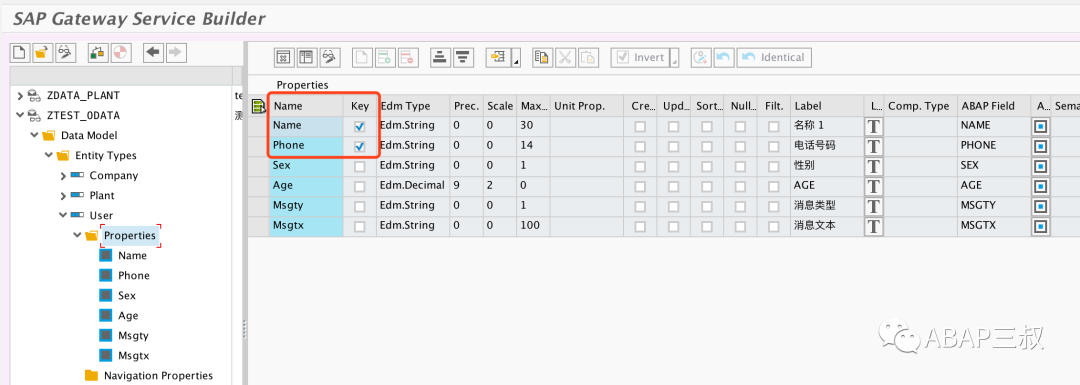The image size is (1080, 385).
Task: Click the Label column header
Action: coord(827,106)
